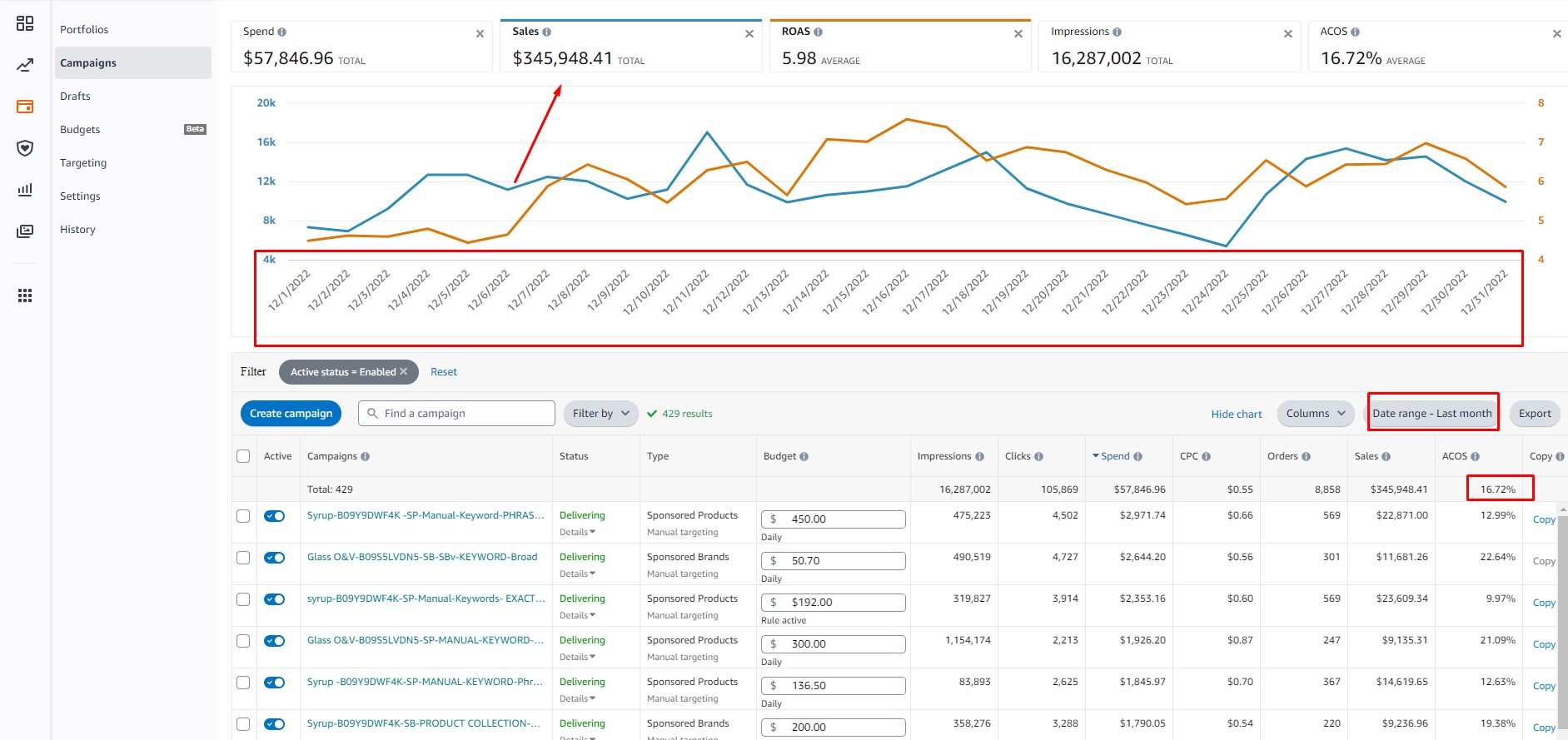Tick the select-all checkbox in table header
1568x740 pixels.
pos(243,456)
